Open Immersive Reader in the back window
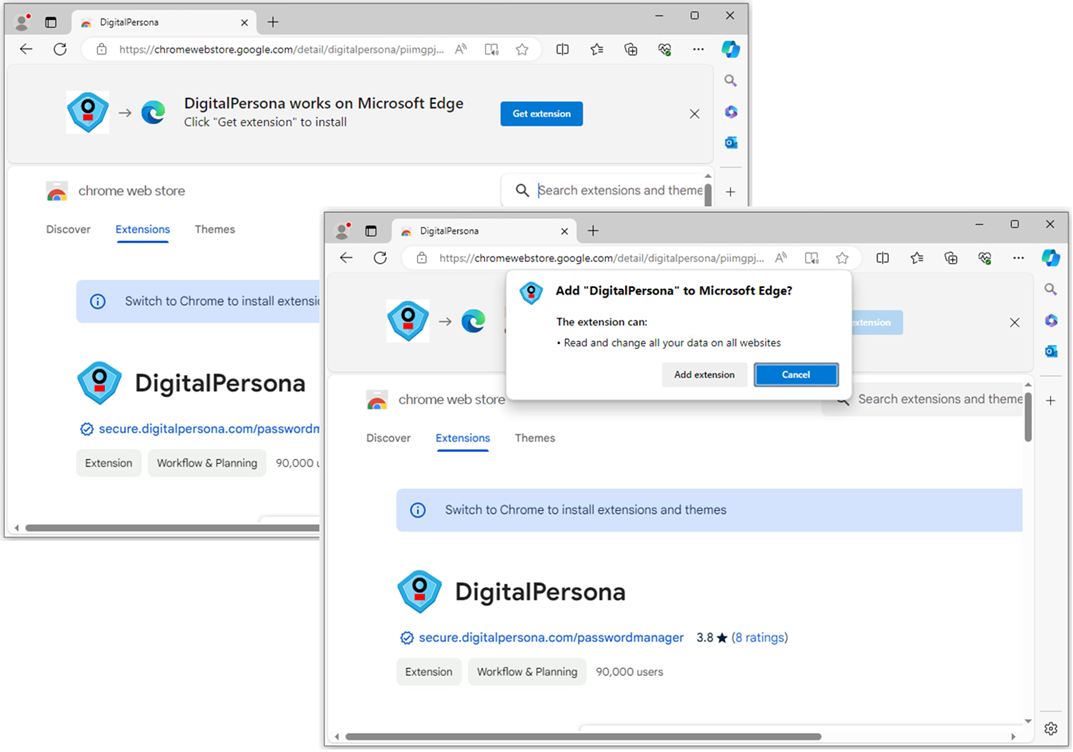 tap(491, 49)
